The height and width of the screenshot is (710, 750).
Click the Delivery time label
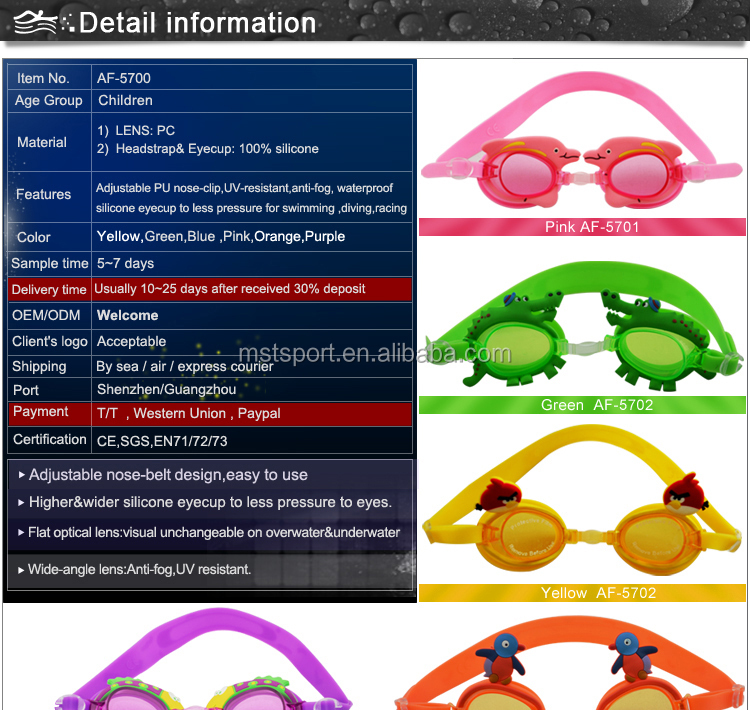pyautogui.click(x=49, y=289)
